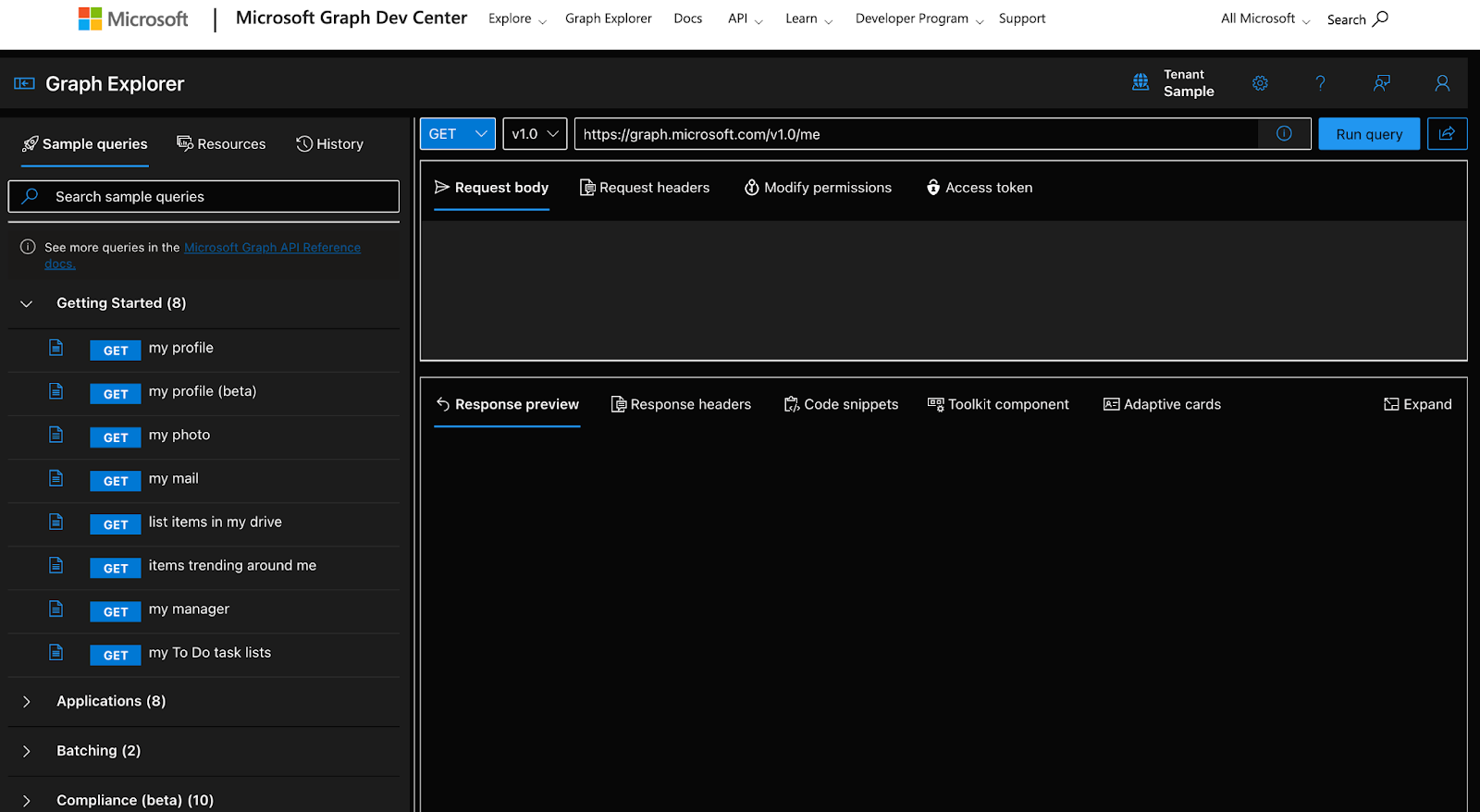The height and width of the screenshot is (812, 1480).
Task: Select the Request headers tab
Action: coord(645,187)
